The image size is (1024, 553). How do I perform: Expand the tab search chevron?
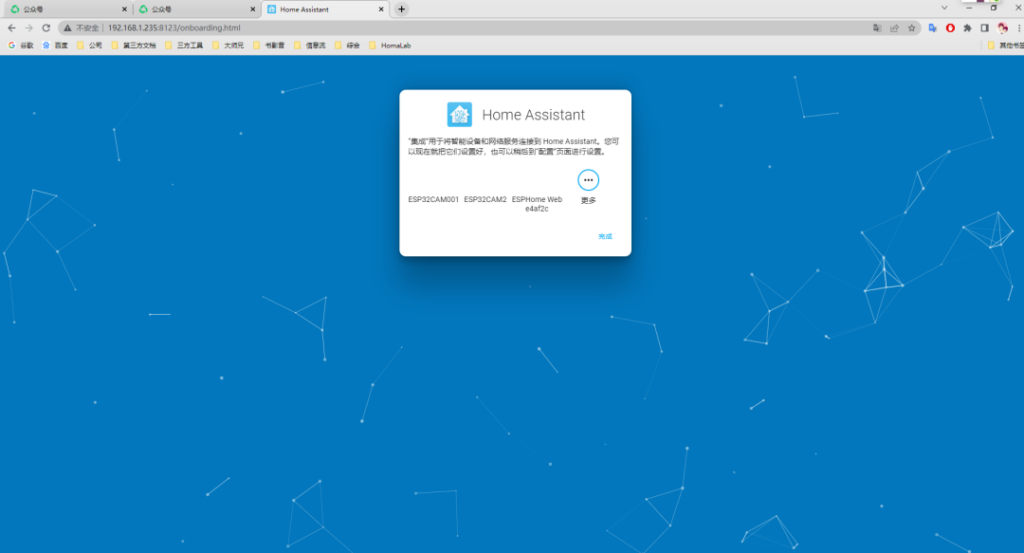coord(944,8)
